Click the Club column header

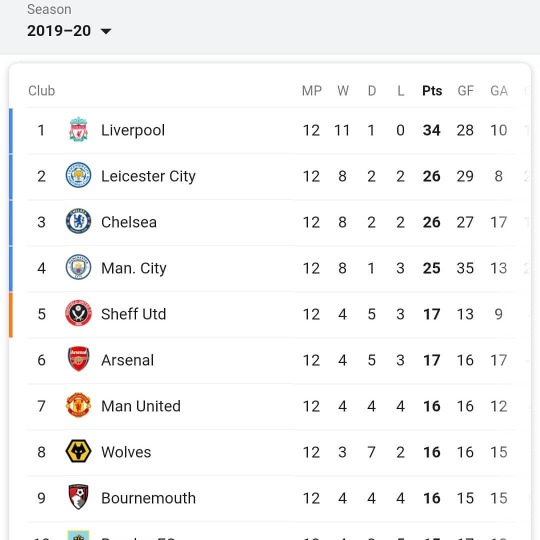42,91
